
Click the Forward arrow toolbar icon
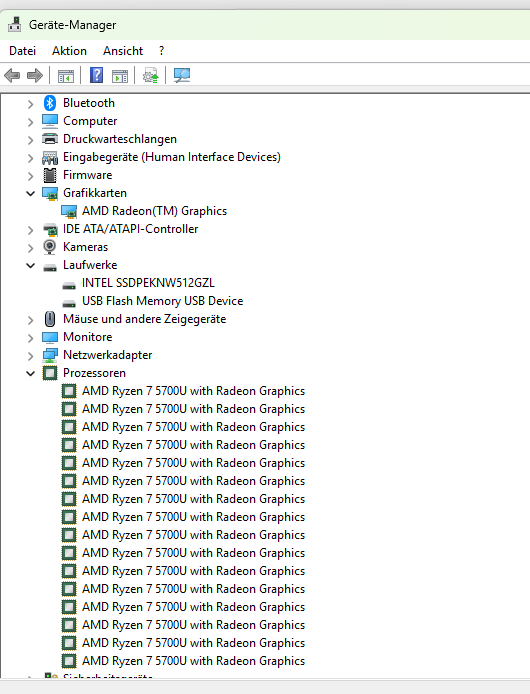[x=35, y=75]
